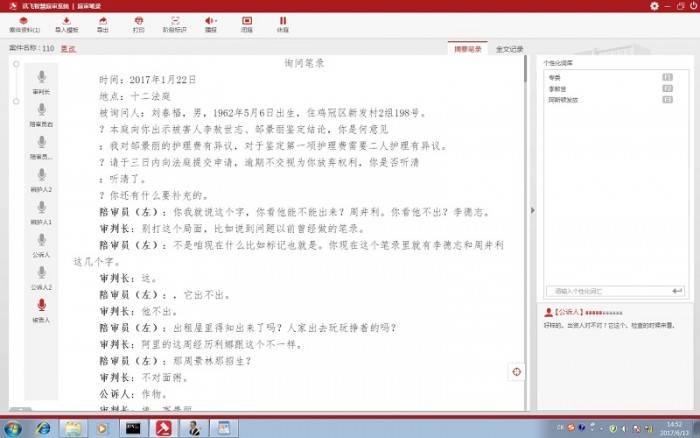
Task: Open Windows Media Player from the taskbar
Action: click(x=101, y=427)
